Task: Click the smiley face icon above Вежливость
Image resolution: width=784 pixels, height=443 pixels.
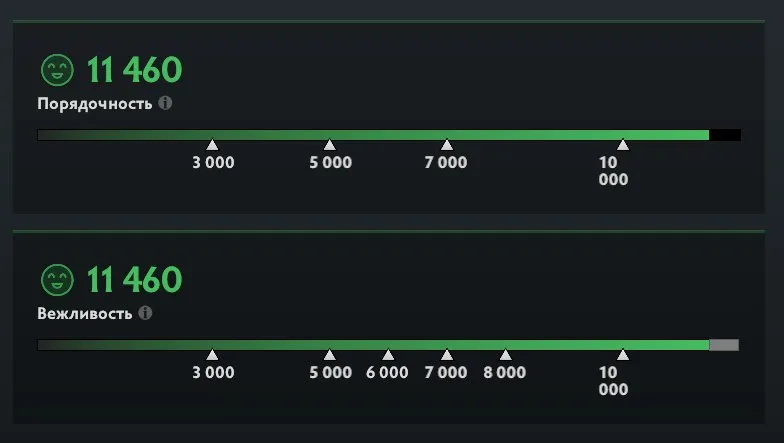Action: 57,280
